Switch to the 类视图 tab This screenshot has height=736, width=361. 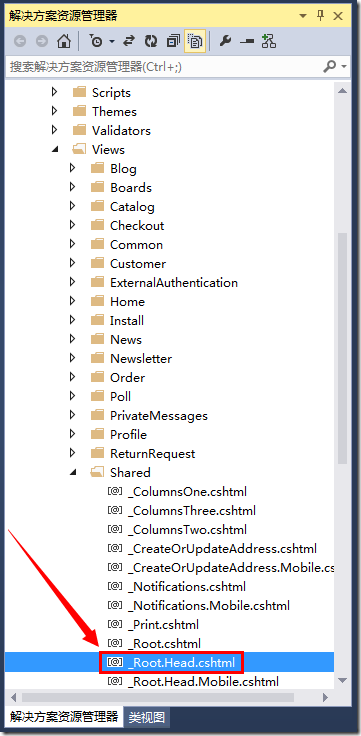(x=147, y=717)
